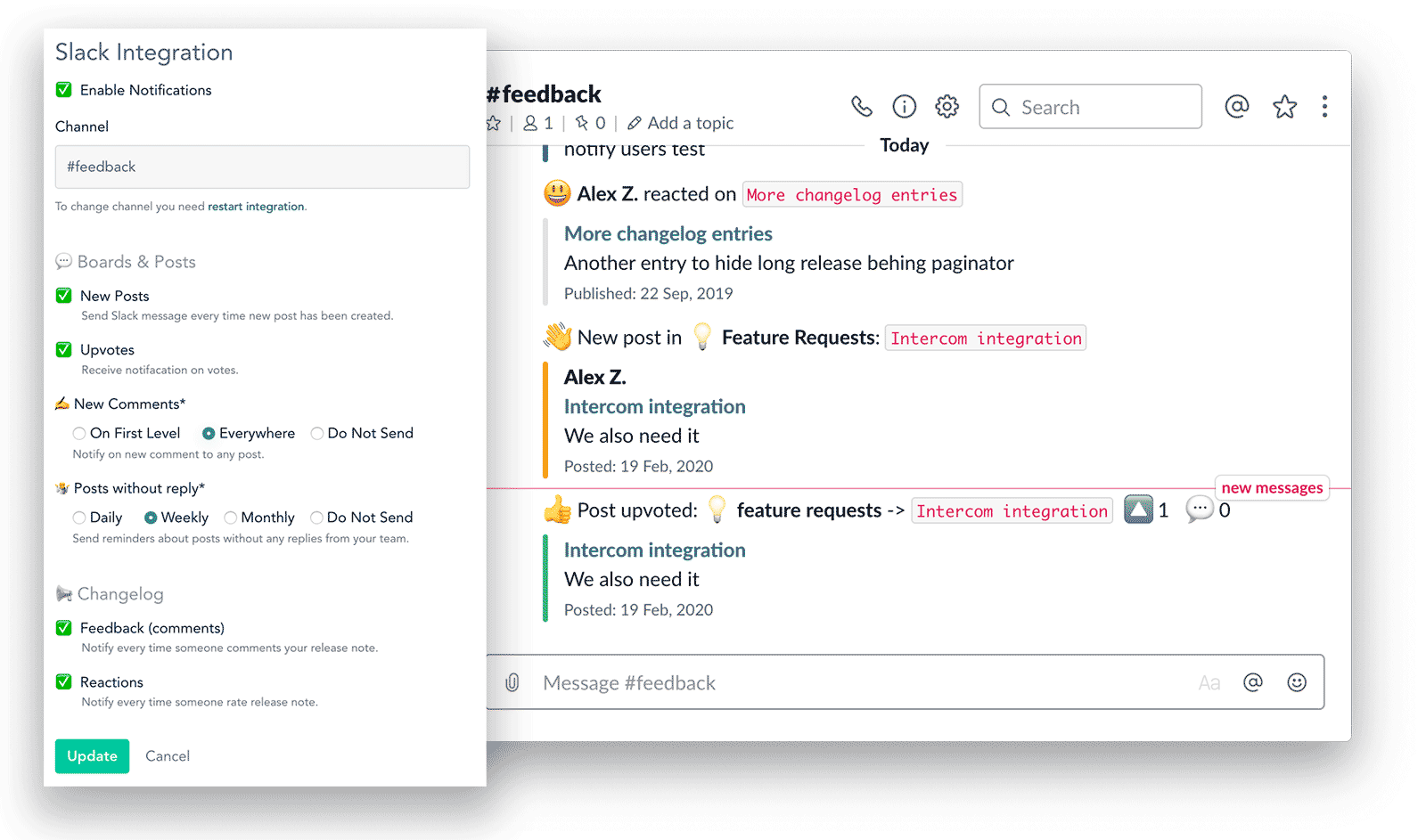Show mentions with the header @ icon

1237,107
